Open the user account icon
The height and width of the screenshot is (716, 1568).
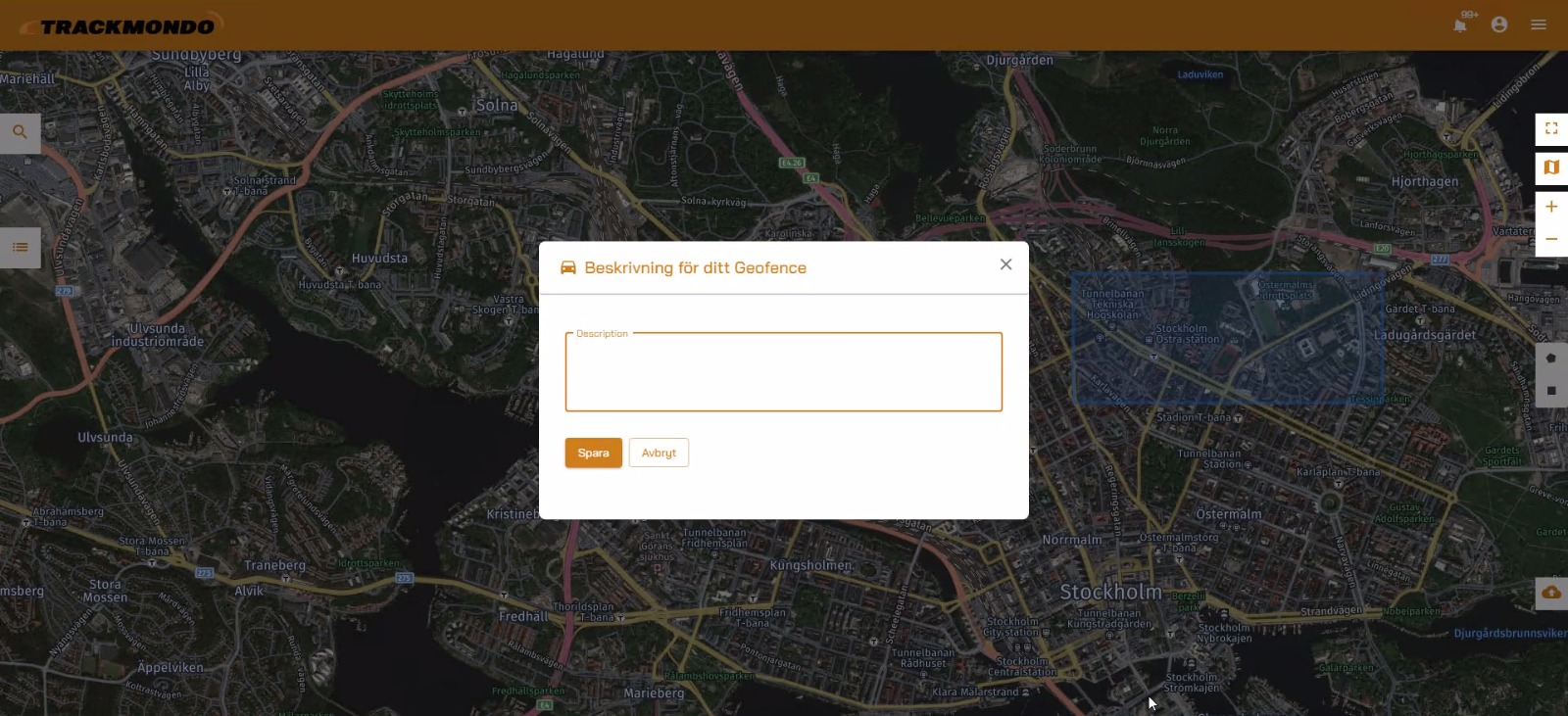(1499, 24)
